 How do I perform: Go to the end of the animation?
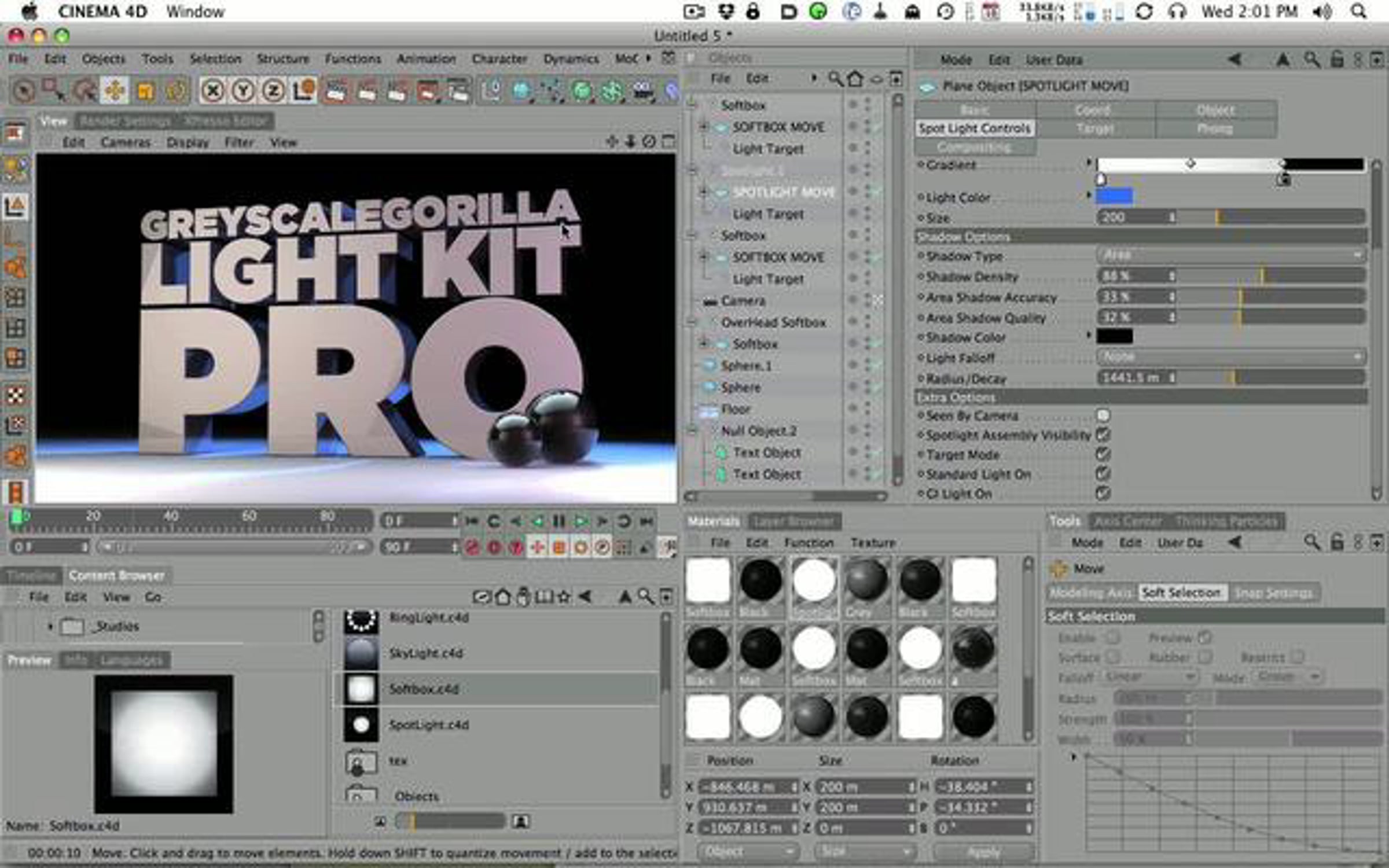(x=646, y=521)
